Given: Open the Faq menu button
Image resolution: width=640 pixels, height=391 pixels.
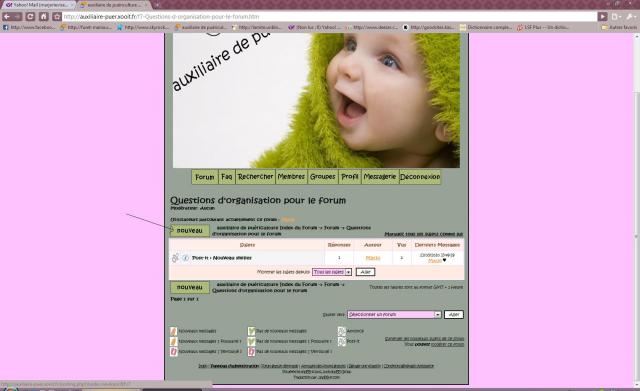Looking at the screenshot, I should click(x=227, y=177).
